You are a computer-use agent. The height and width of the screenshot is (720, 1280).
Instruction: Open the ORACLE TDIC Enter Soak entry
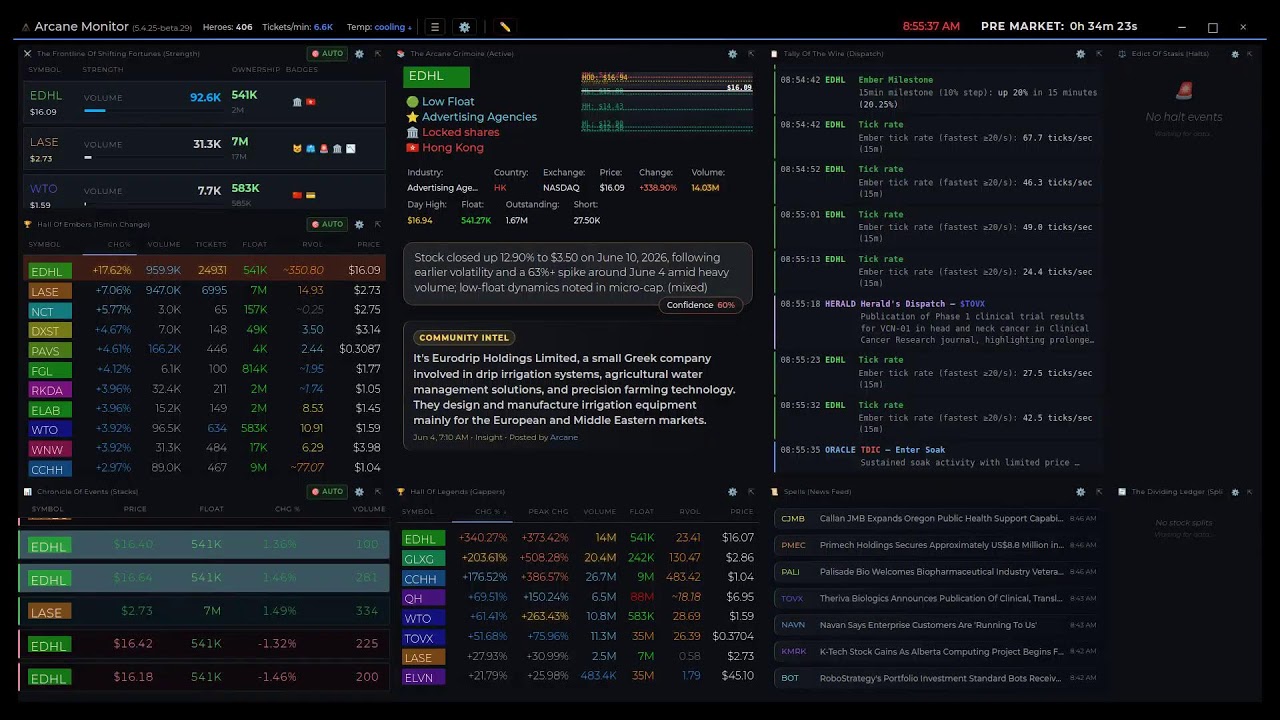(x=938, y=457)
